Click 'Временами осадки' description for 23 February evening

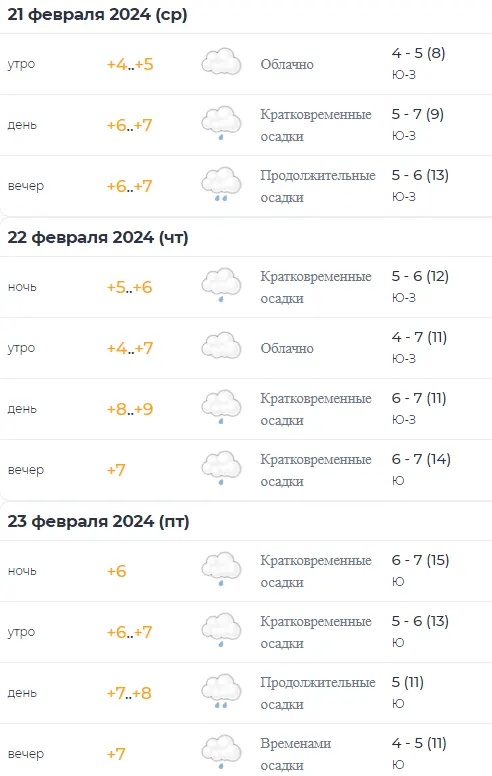(x=295, y=754)
